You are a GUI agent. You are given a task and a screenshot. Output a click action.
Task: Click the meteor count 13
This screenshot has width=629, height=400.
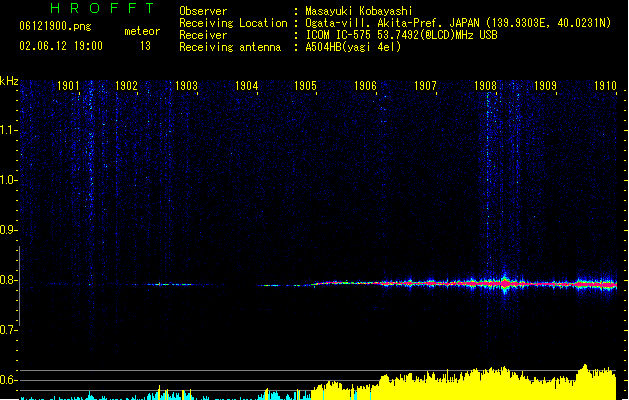[145, 46]
